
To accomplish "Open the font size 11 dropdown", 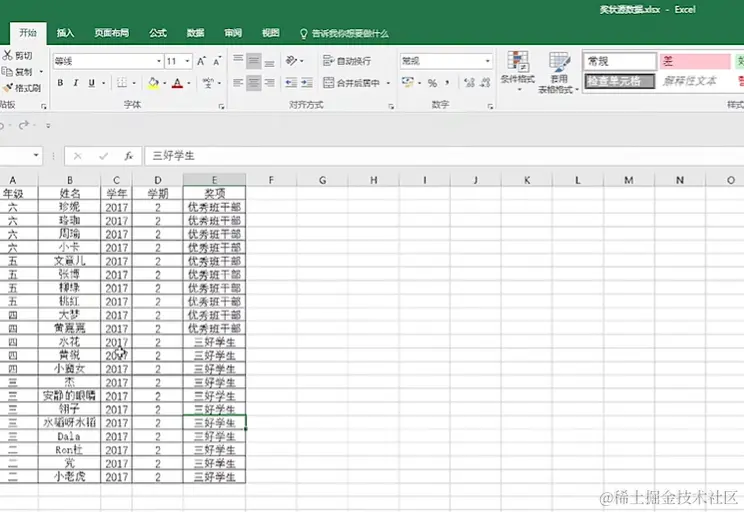I will click(x=187, y=61).
